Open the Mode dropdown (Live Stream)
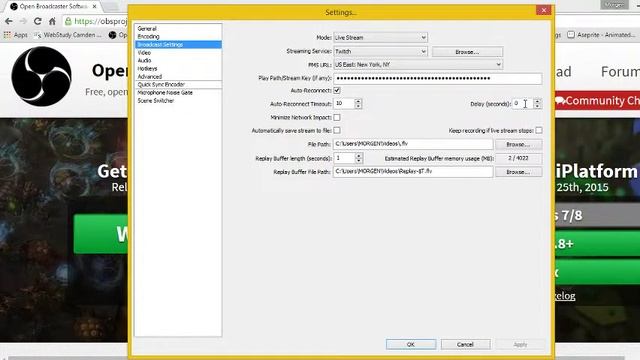 380,38
